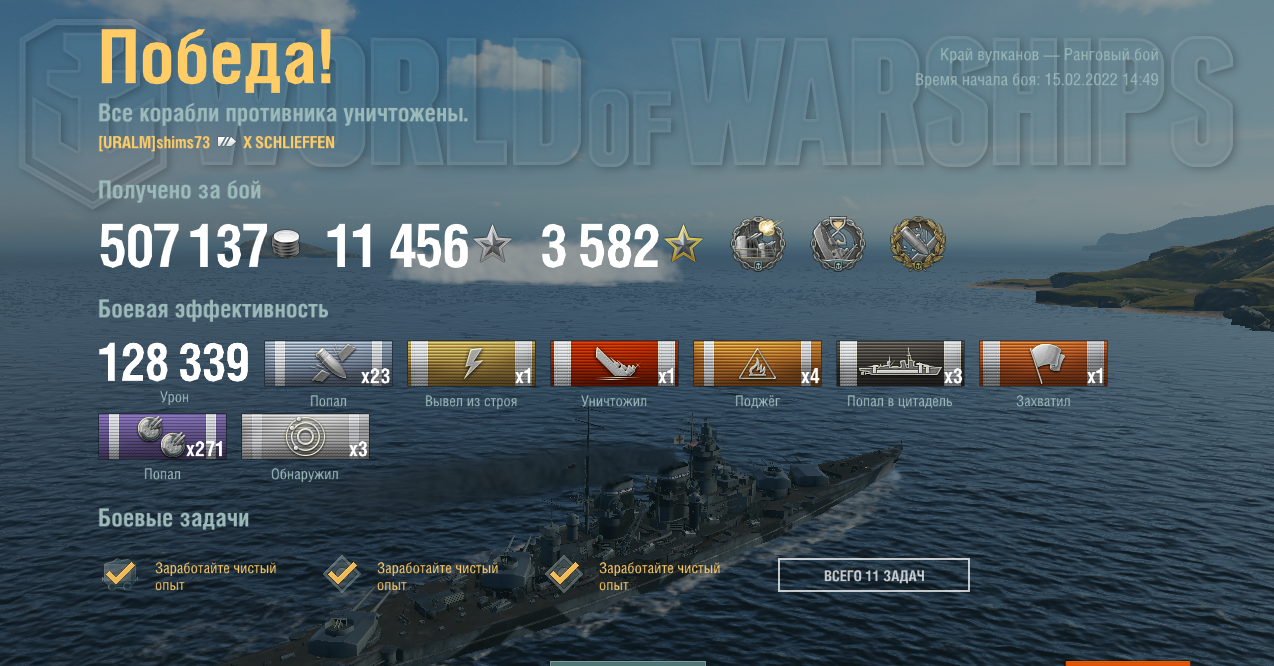Select the incapacitation ribbon with lightning bolt
This screenshot has width=1274, height=666.
[x=472, y=363]
